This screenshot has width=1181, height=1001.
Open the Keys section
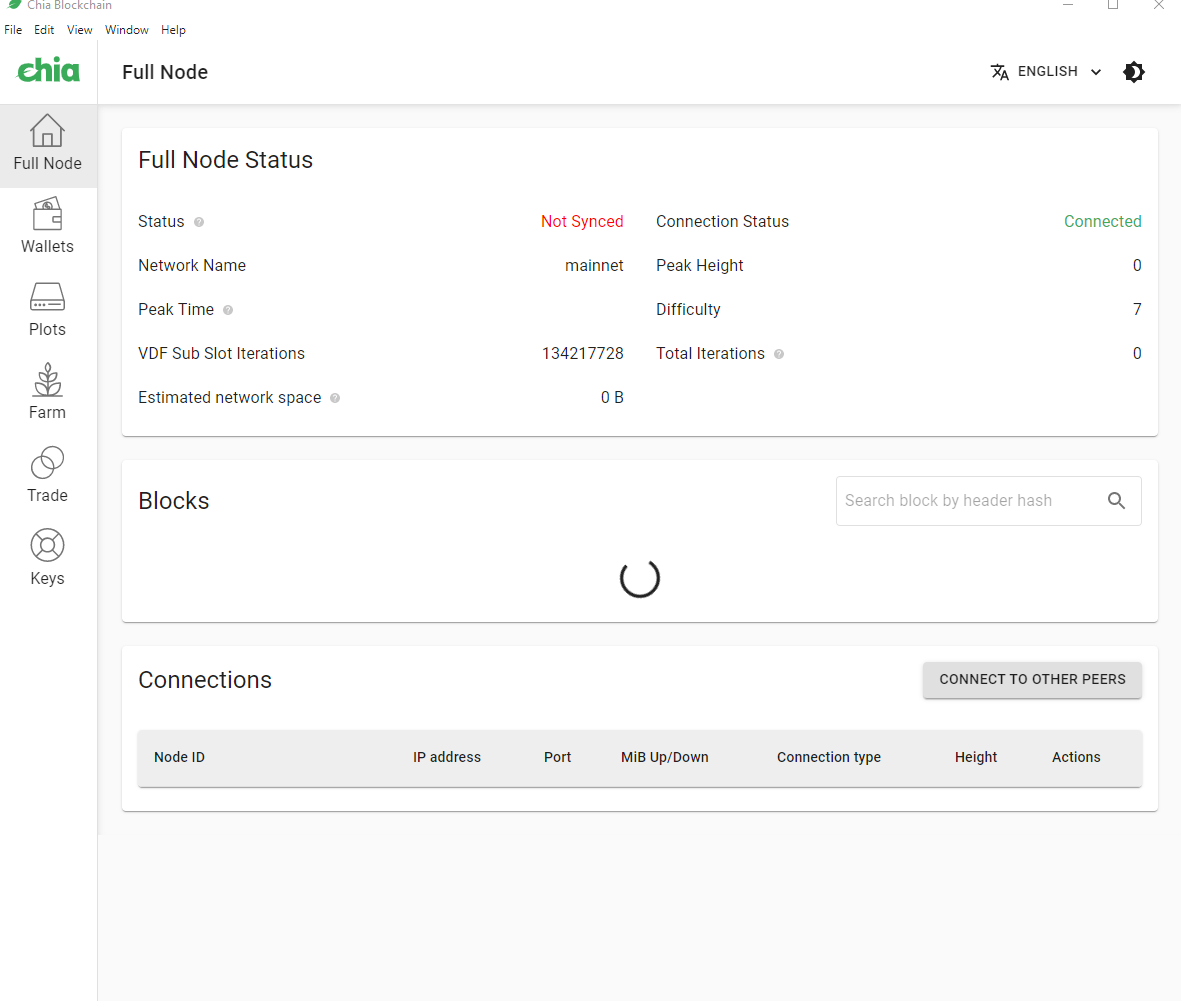pos(47,560)
